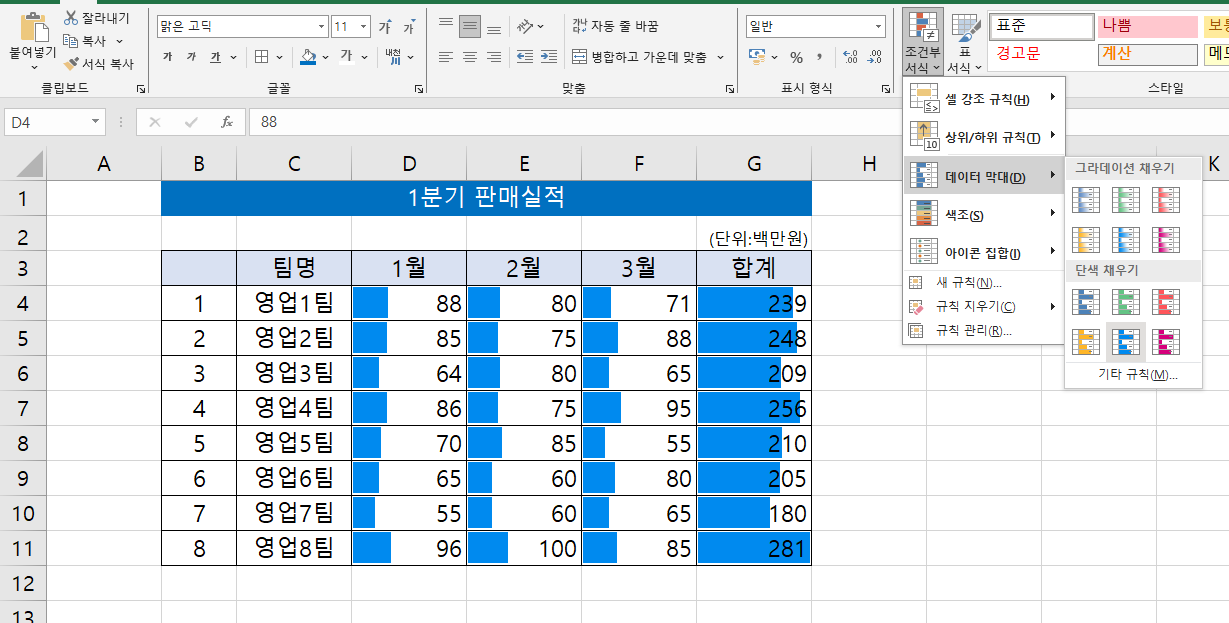Viewport: 1229px width, 623px height.
Task: Click accounting number format icon
Action: click(x=757, y=57)
